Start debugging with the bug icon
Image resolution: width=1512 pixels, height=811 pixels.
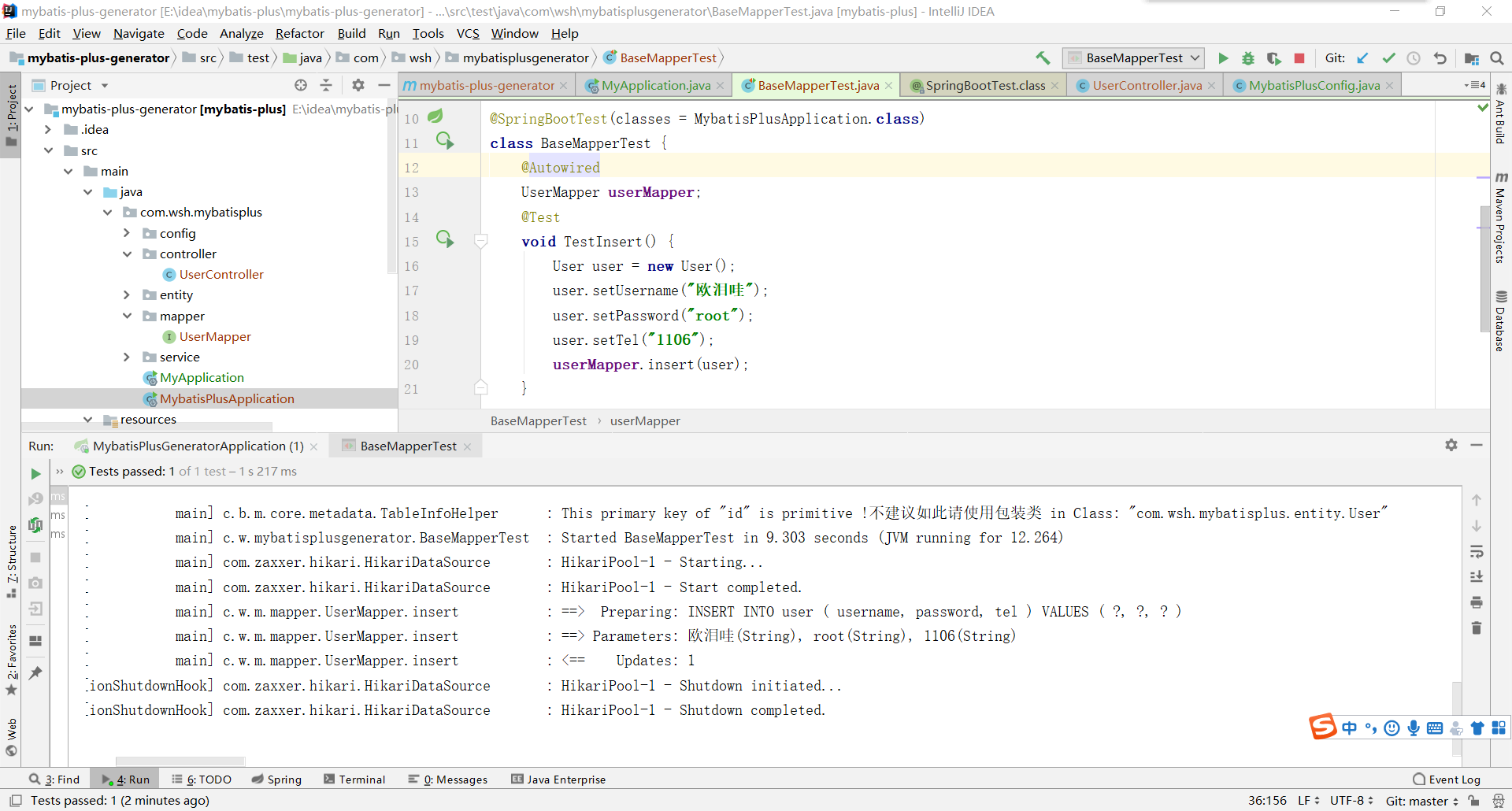point(1248,58)
